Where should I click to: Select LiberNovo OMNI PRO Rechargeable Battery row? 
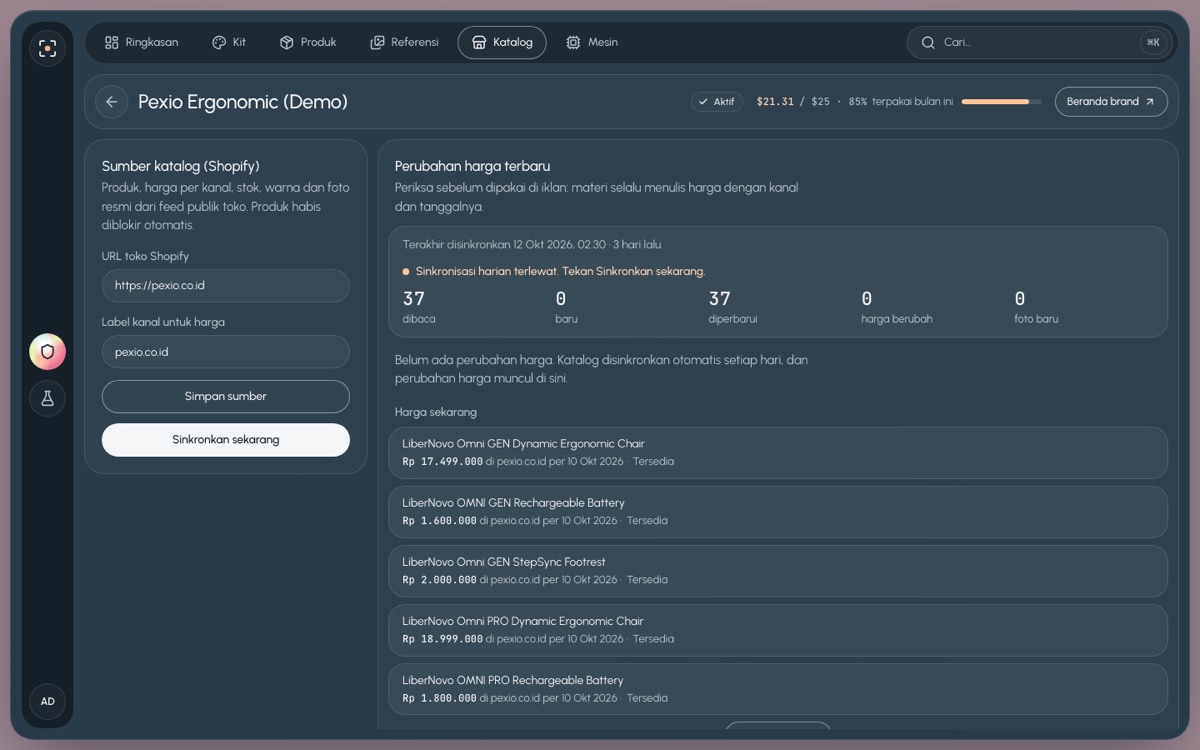point(778,689)
